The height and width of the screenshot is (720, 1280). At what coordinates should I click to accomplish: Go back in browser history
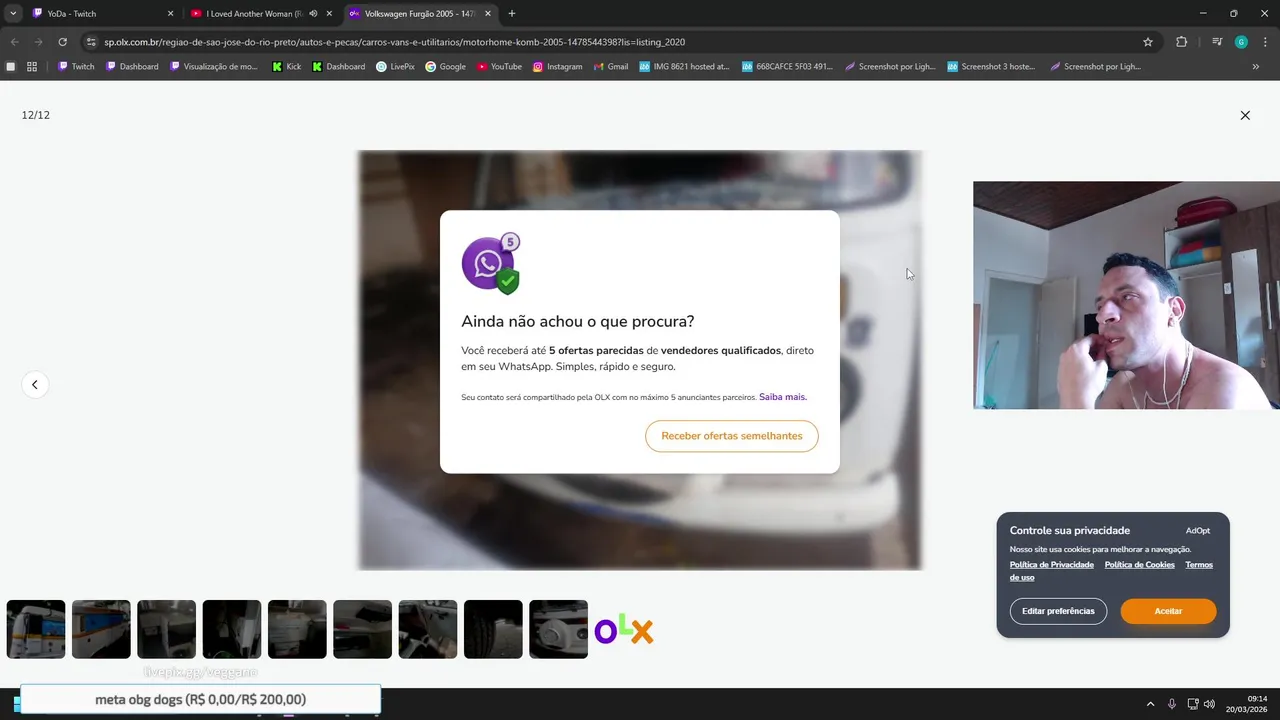[14, 42]
